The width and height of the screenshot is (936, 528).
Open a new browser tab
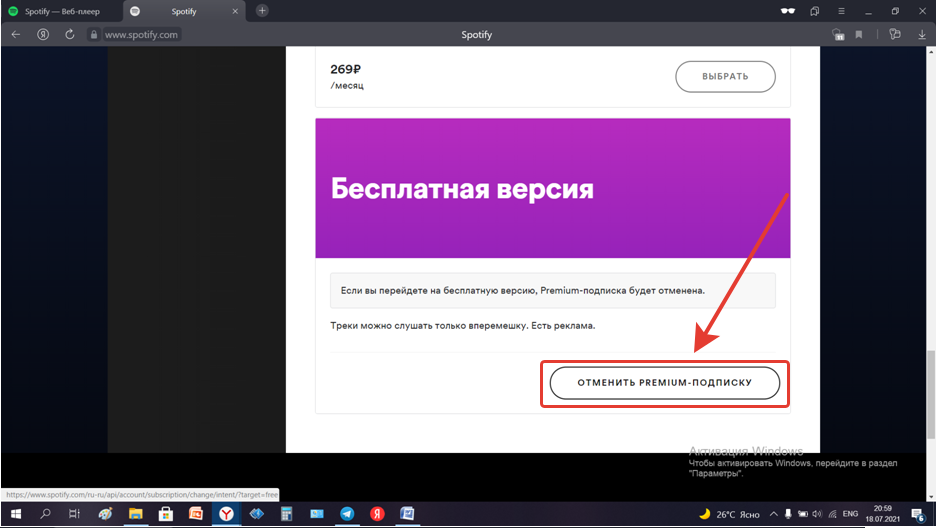tap(262, 11)
